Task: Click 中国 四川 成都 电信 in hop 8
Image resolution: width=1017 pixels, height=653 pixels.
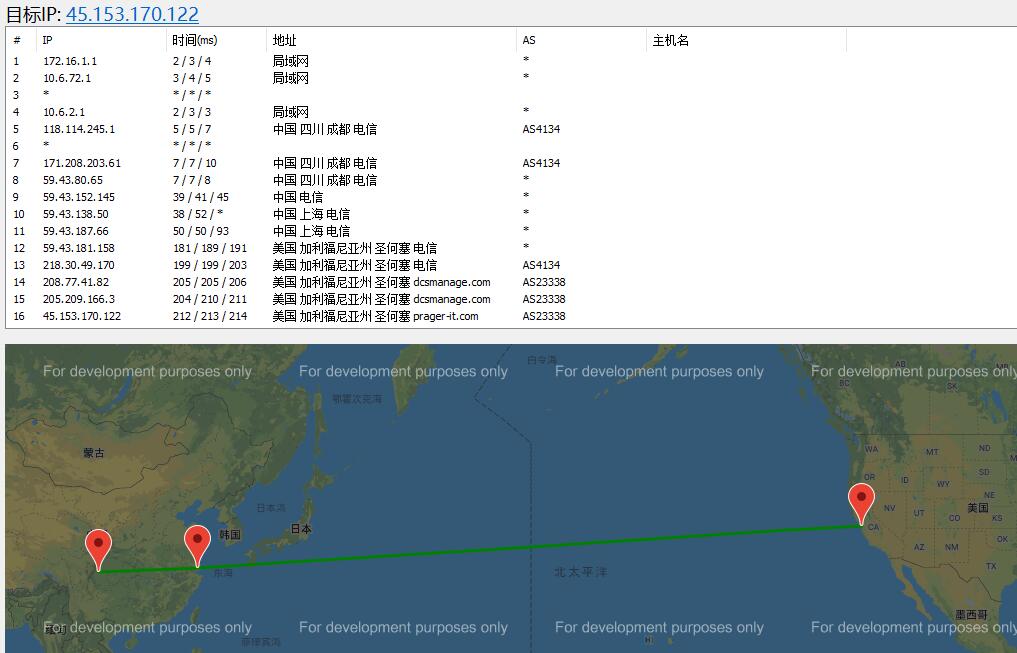Action: [325, 180]
